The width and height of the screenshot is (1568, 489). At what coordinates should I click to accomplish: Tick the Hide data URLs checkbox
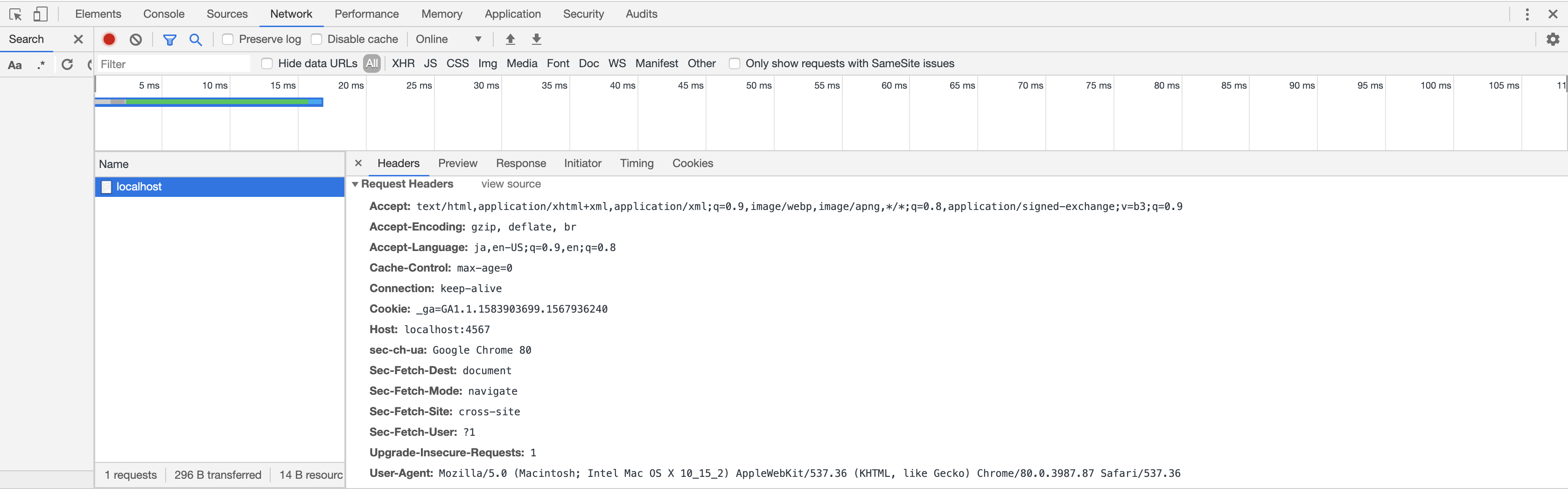tap(266, 63)
